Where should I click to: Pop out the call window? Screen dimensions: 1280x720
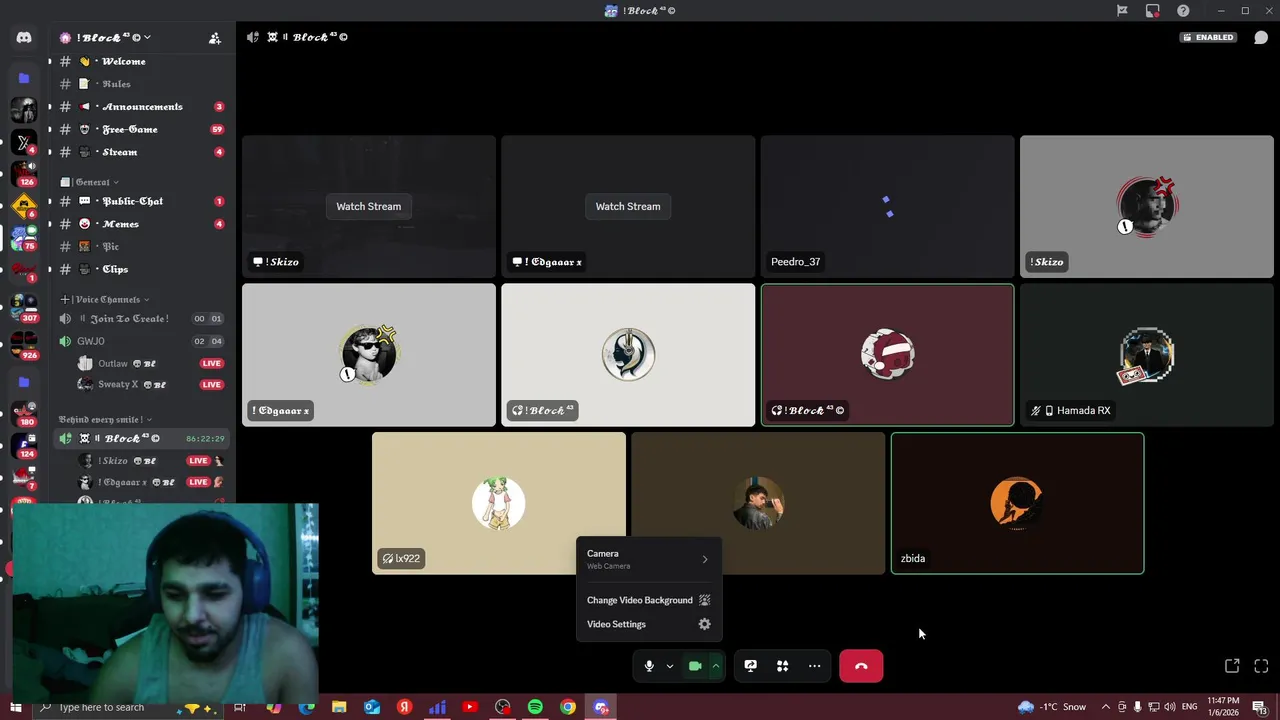(1232, 666)
